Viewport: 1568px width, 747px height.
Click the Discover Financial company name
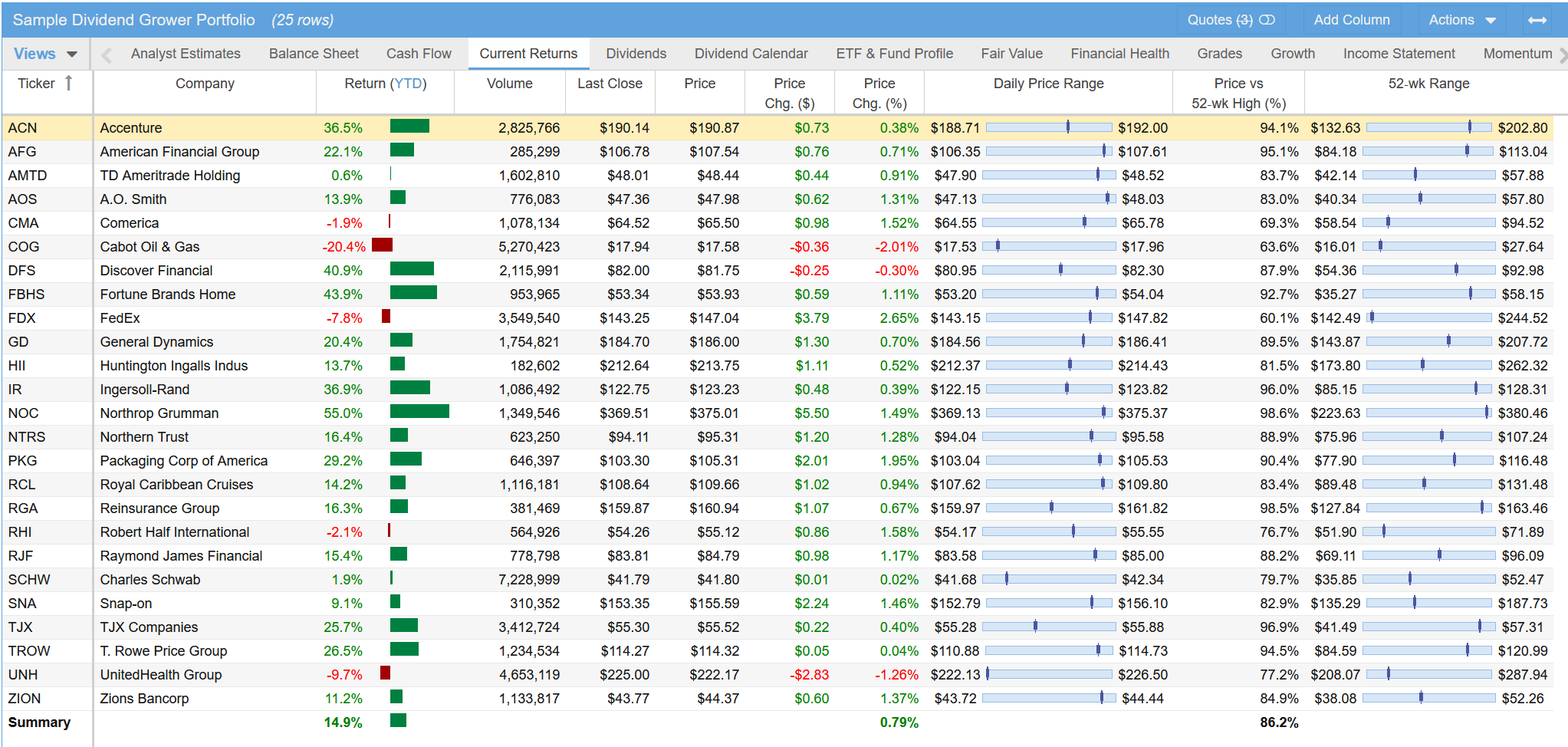(156, 271)
